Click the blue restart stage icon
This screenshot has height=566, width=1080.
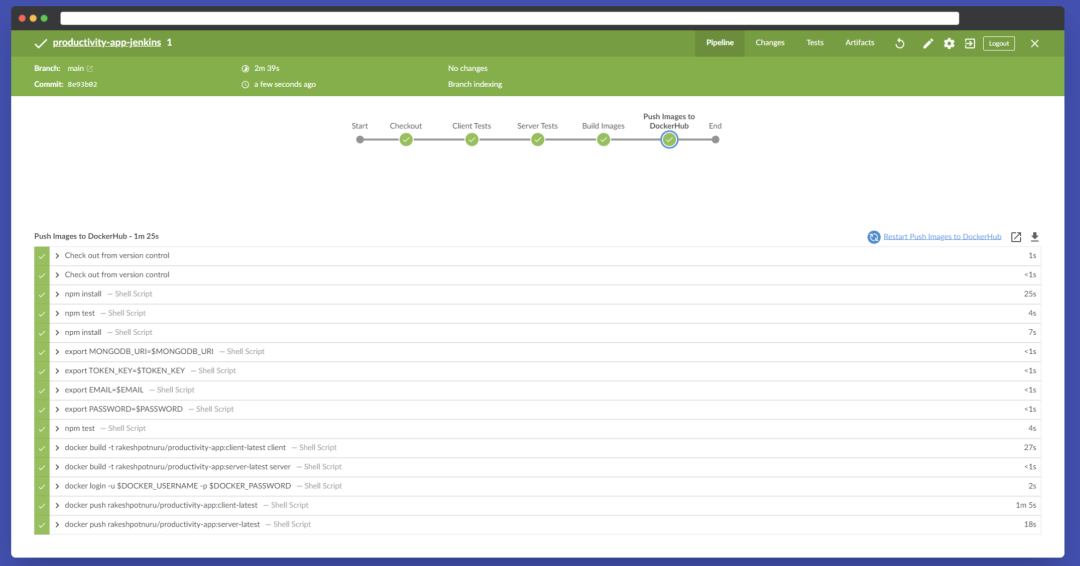tap(873, 237)
